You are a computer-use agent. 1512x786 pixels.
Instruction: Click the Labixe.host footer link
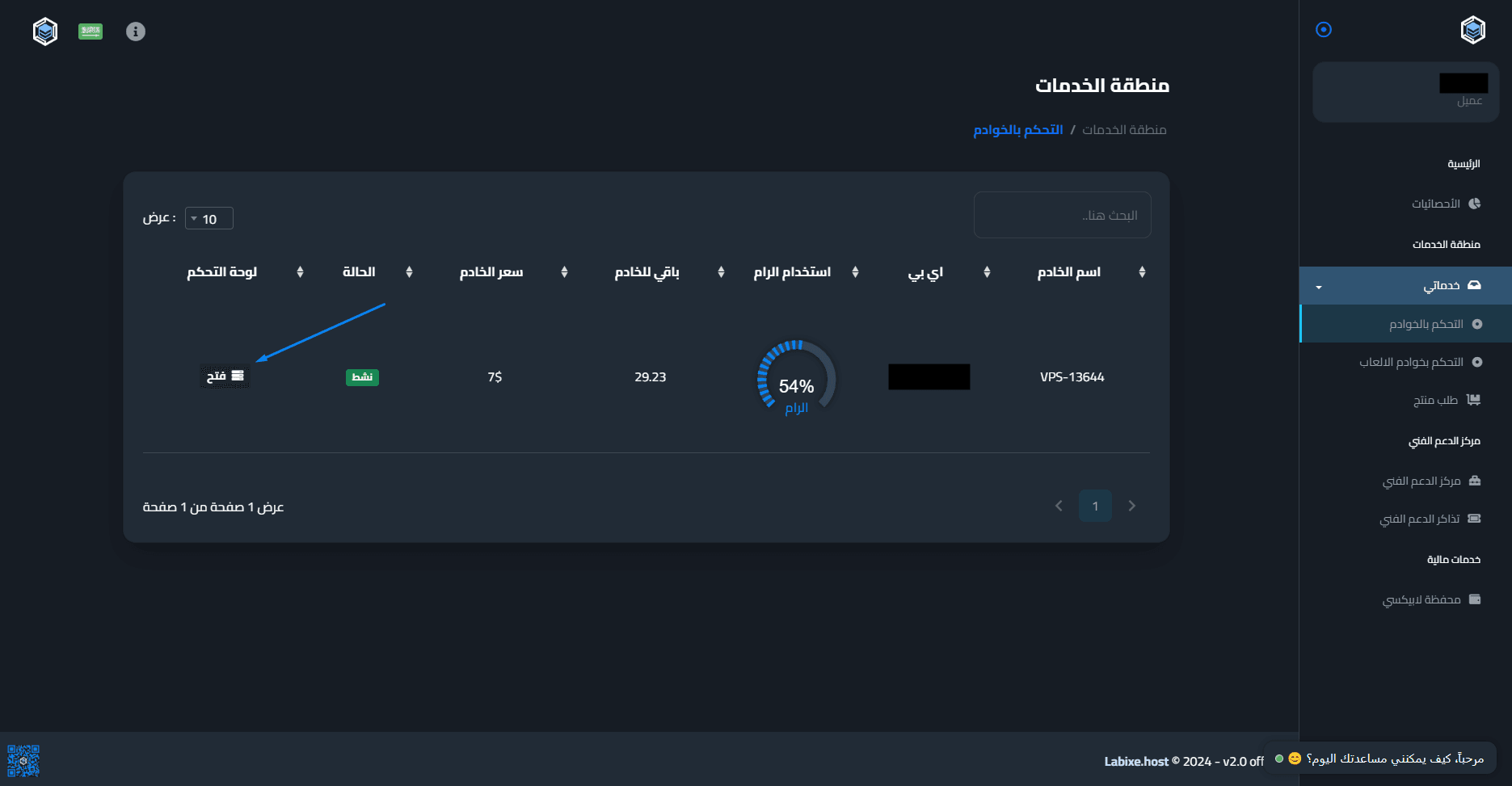pos(1136,761)
